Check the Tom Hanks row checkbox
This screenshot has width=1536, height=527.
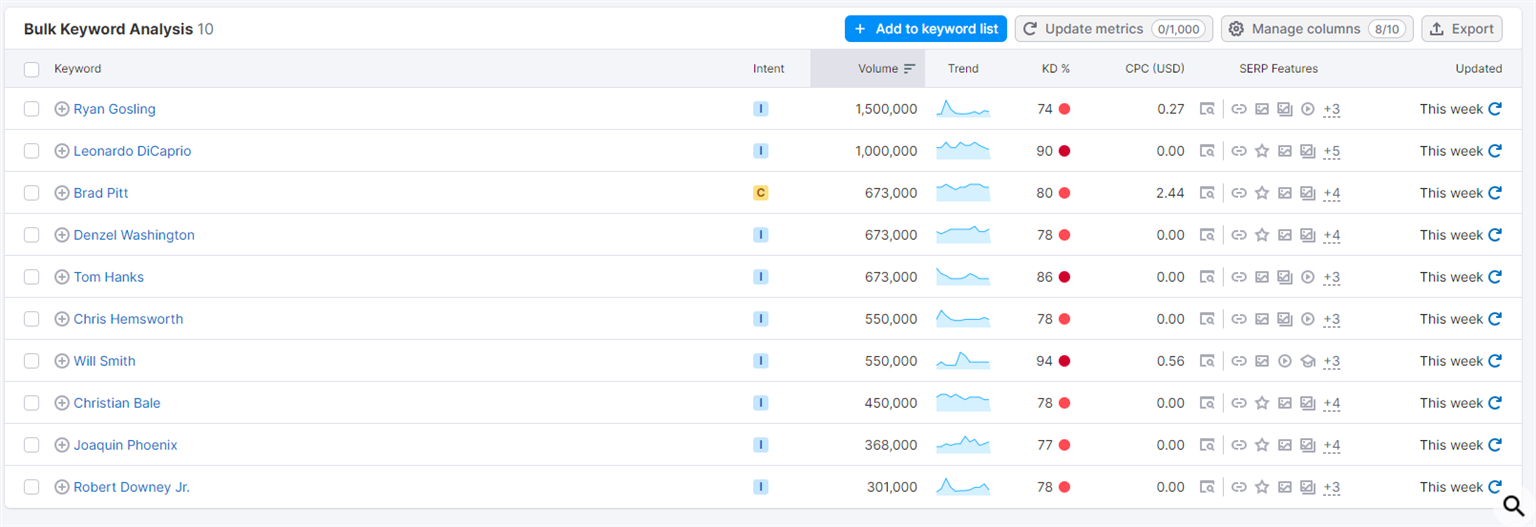click(x=32, y=277)
